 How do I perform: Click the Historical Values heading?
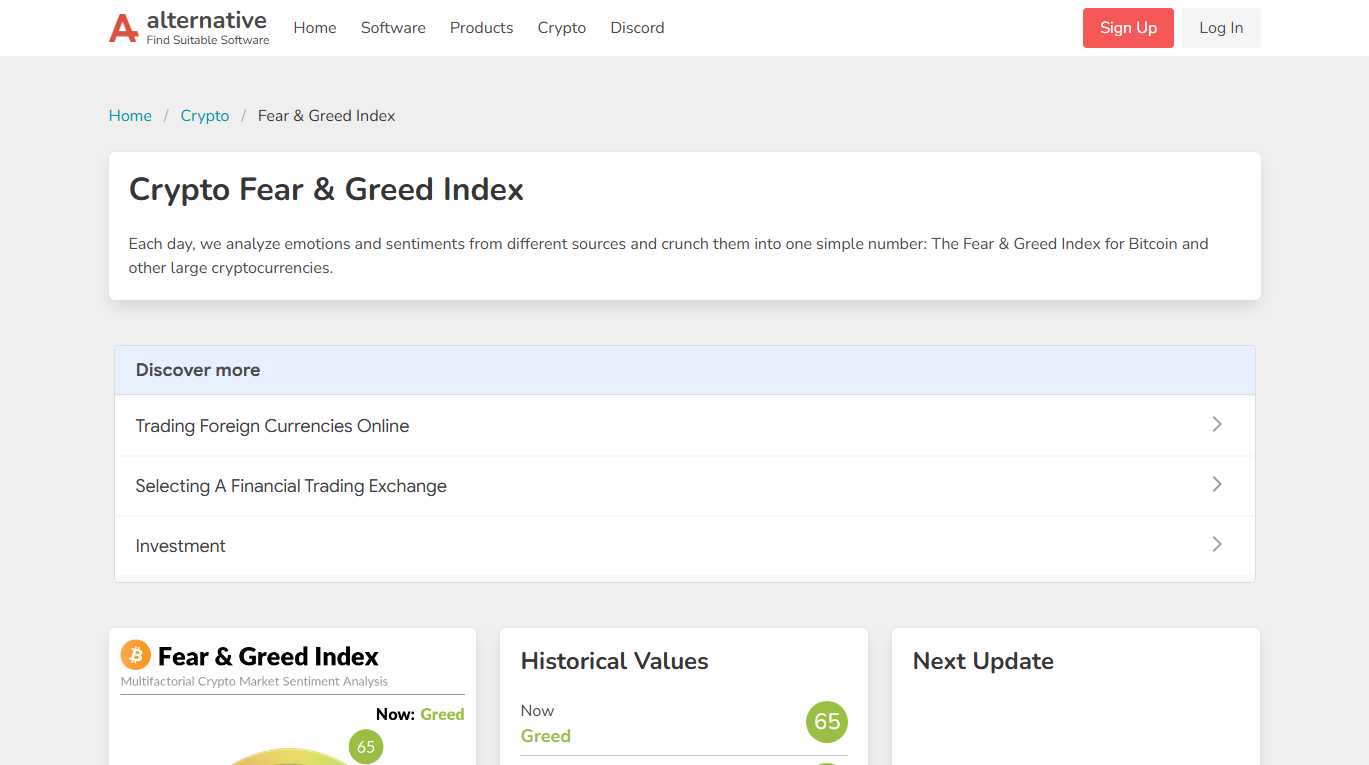pos(614,661)
